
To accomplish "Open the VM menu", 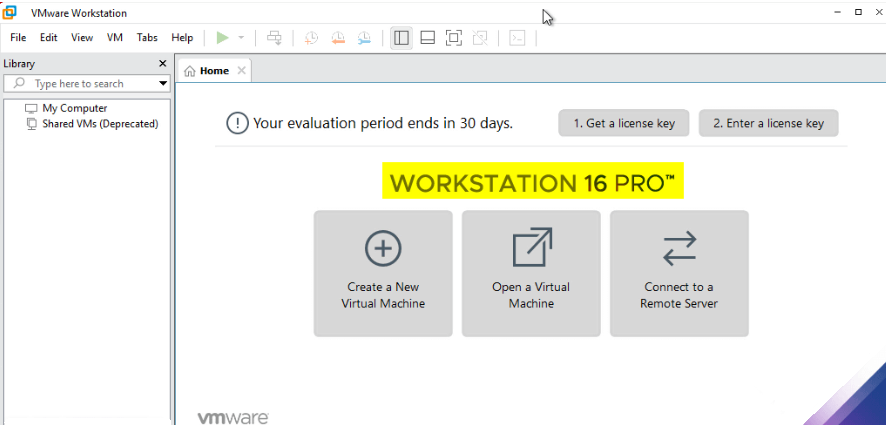I will pos(115,38).
